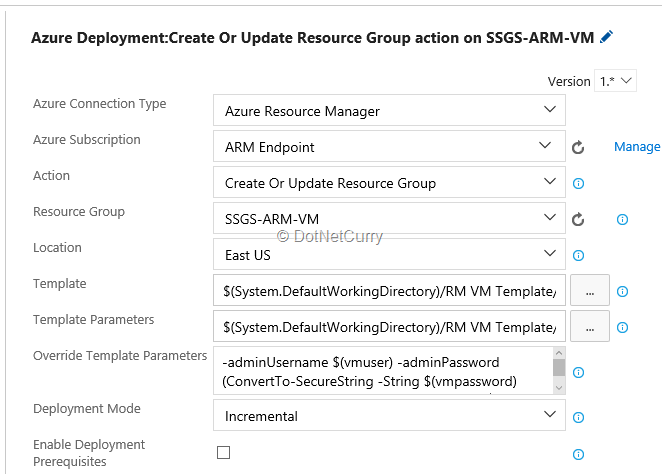Screen dimensions: 662x474
Task: Open the Action dropdown
Action: coord(389,182)
